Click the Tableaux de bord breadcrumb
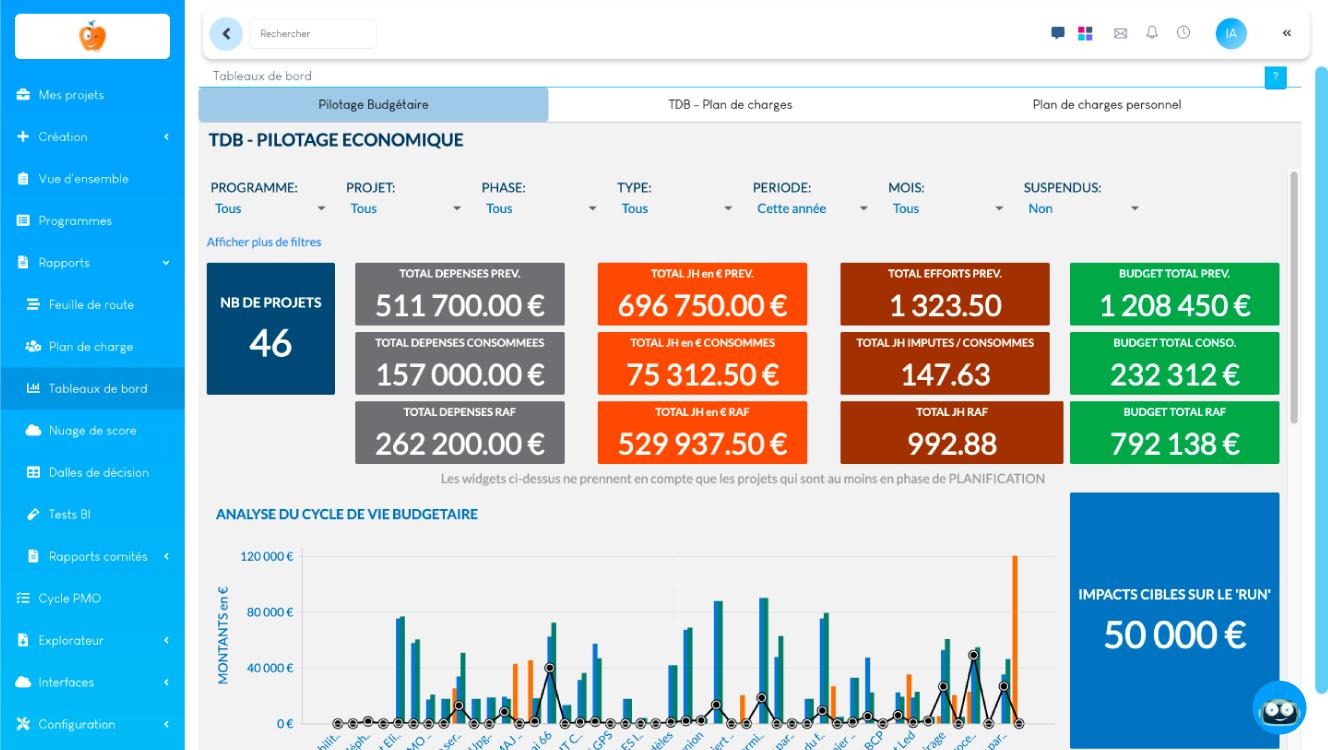Image resolution: width=1328 pixels, height=750 pixels. click(x=262, y=76)
